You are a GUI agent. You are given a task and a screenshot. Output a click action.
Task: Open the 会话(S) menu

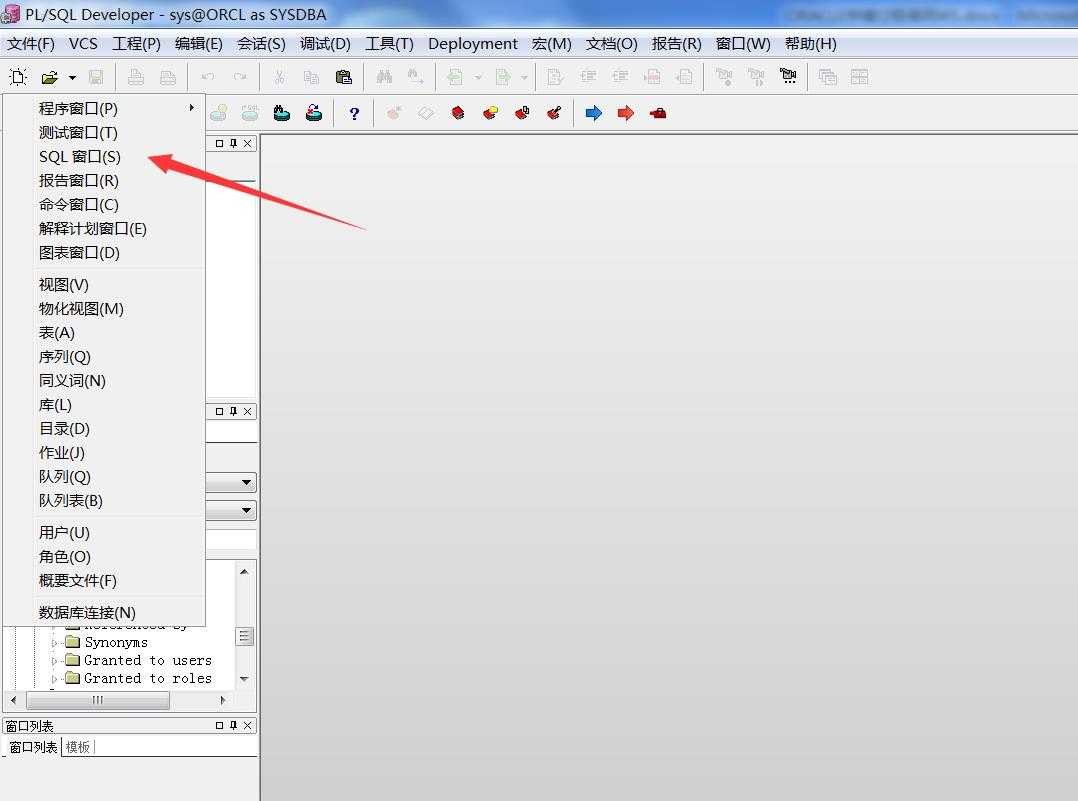coord(261,44)
